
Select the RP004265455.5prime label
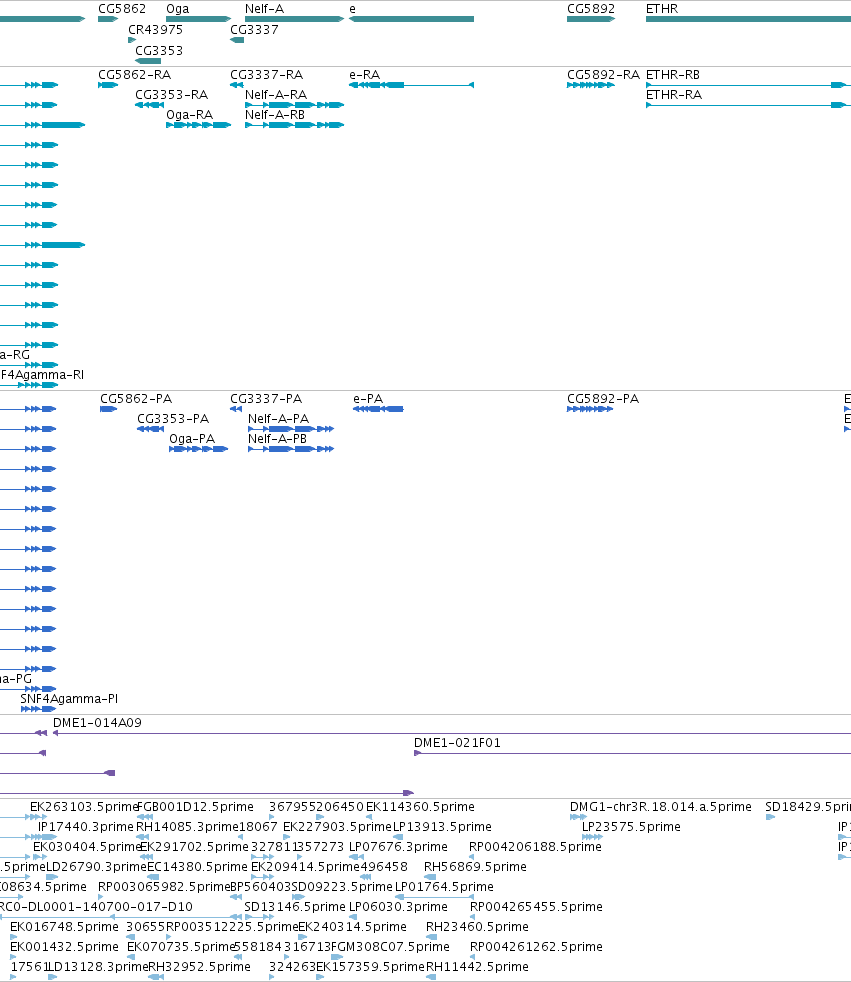(536, 907)
